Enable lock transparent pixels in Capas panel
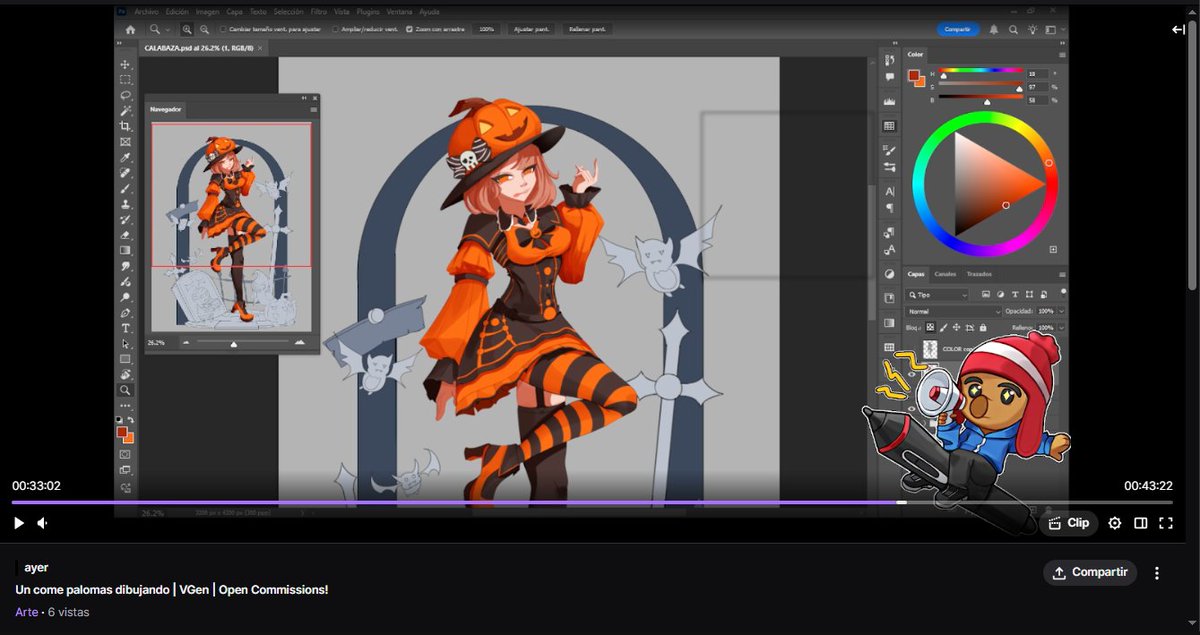 pos(930,327)
